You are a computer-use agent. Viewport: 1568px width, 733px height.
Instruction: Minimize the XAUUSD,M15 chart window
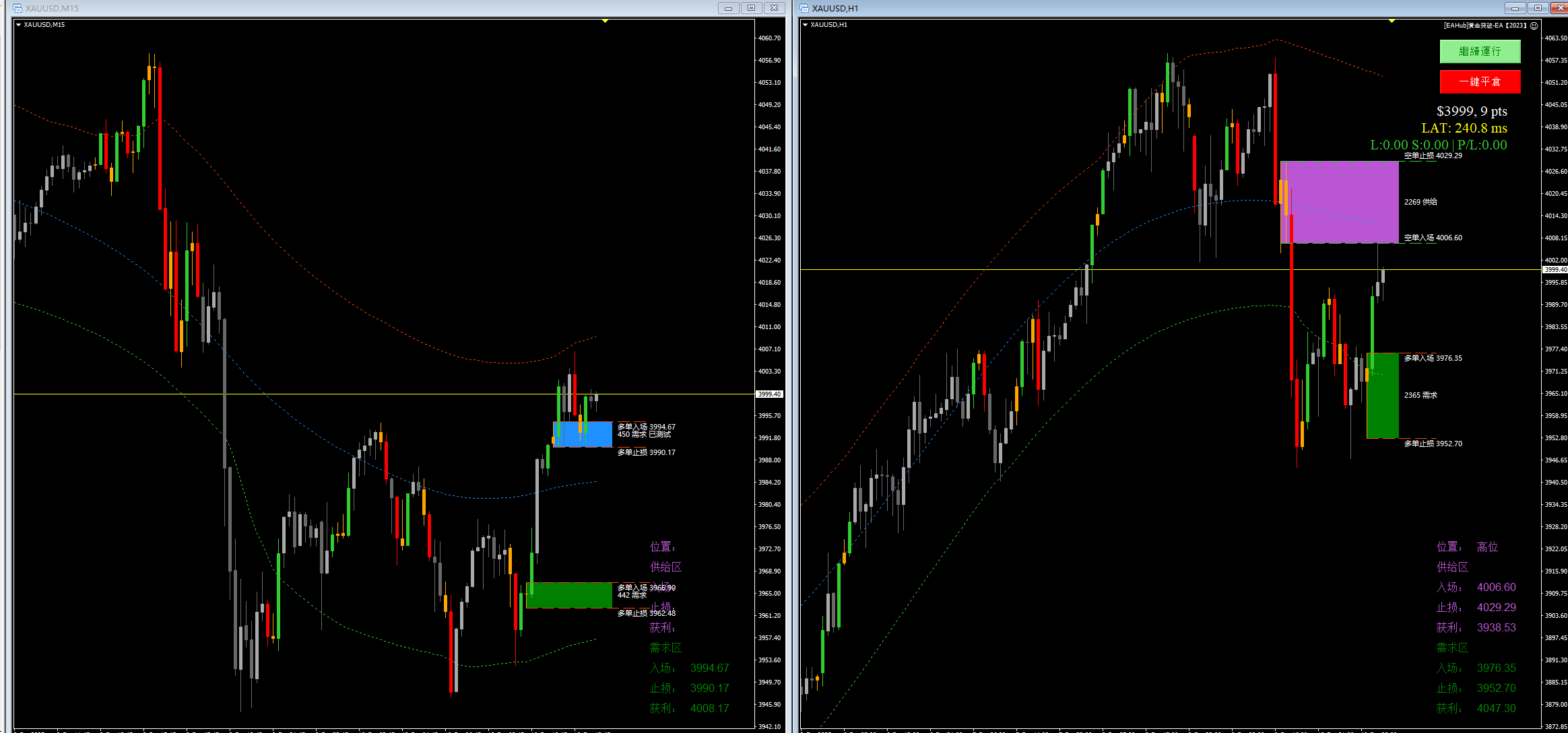[x=728, y=8]
